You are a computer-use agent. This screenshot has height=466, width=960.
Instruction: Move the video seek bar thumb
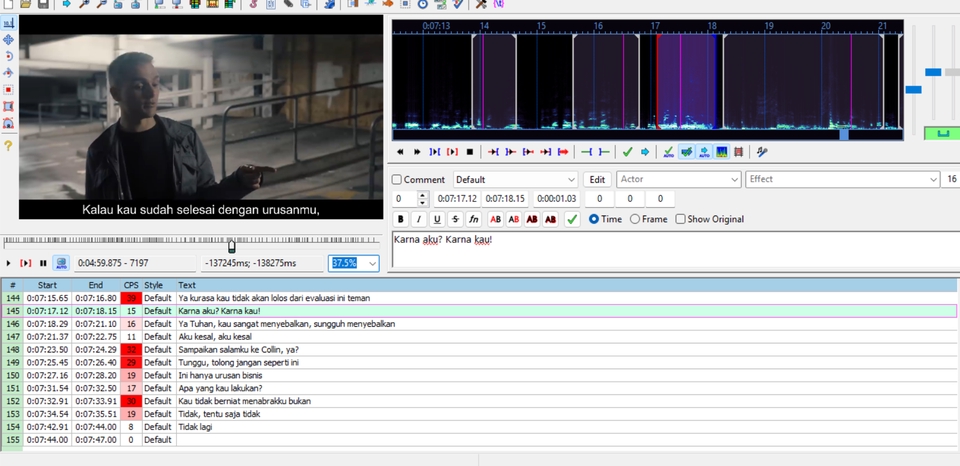click(231, 246)
